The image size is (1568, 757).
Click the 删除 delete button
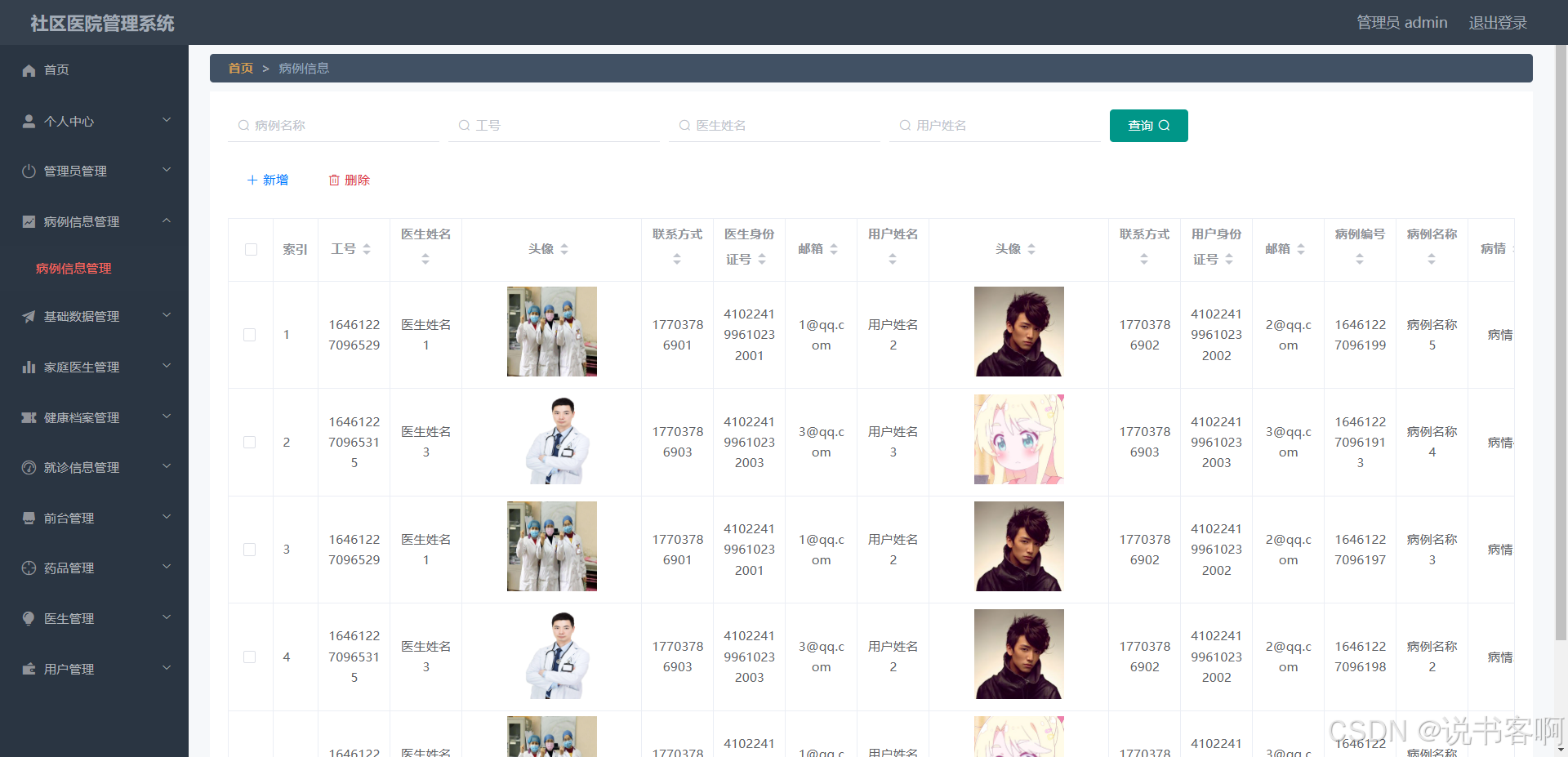[x=350, y=180]
